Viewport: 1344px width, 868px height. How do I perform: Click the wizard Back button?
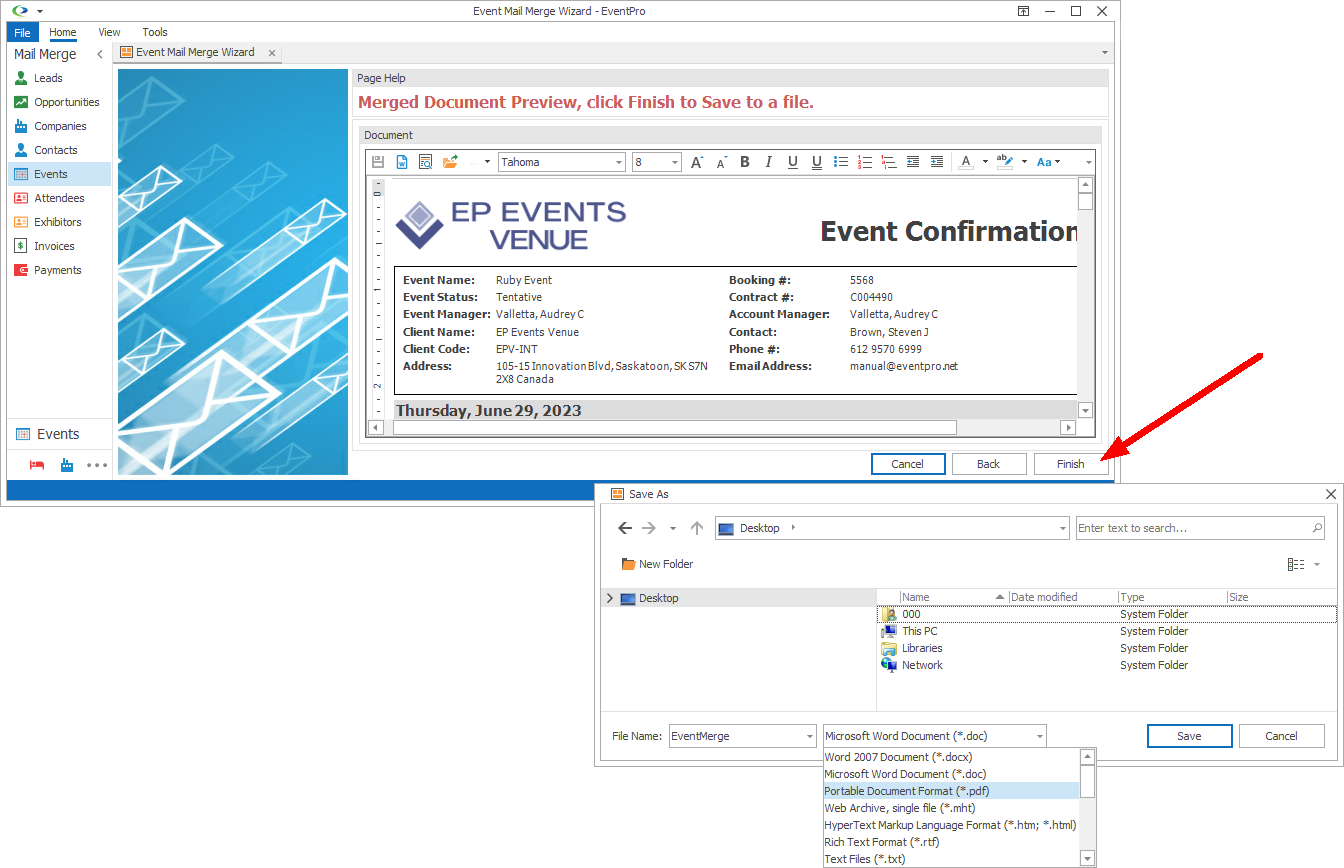pyautogui.click(x=989, y=464)
